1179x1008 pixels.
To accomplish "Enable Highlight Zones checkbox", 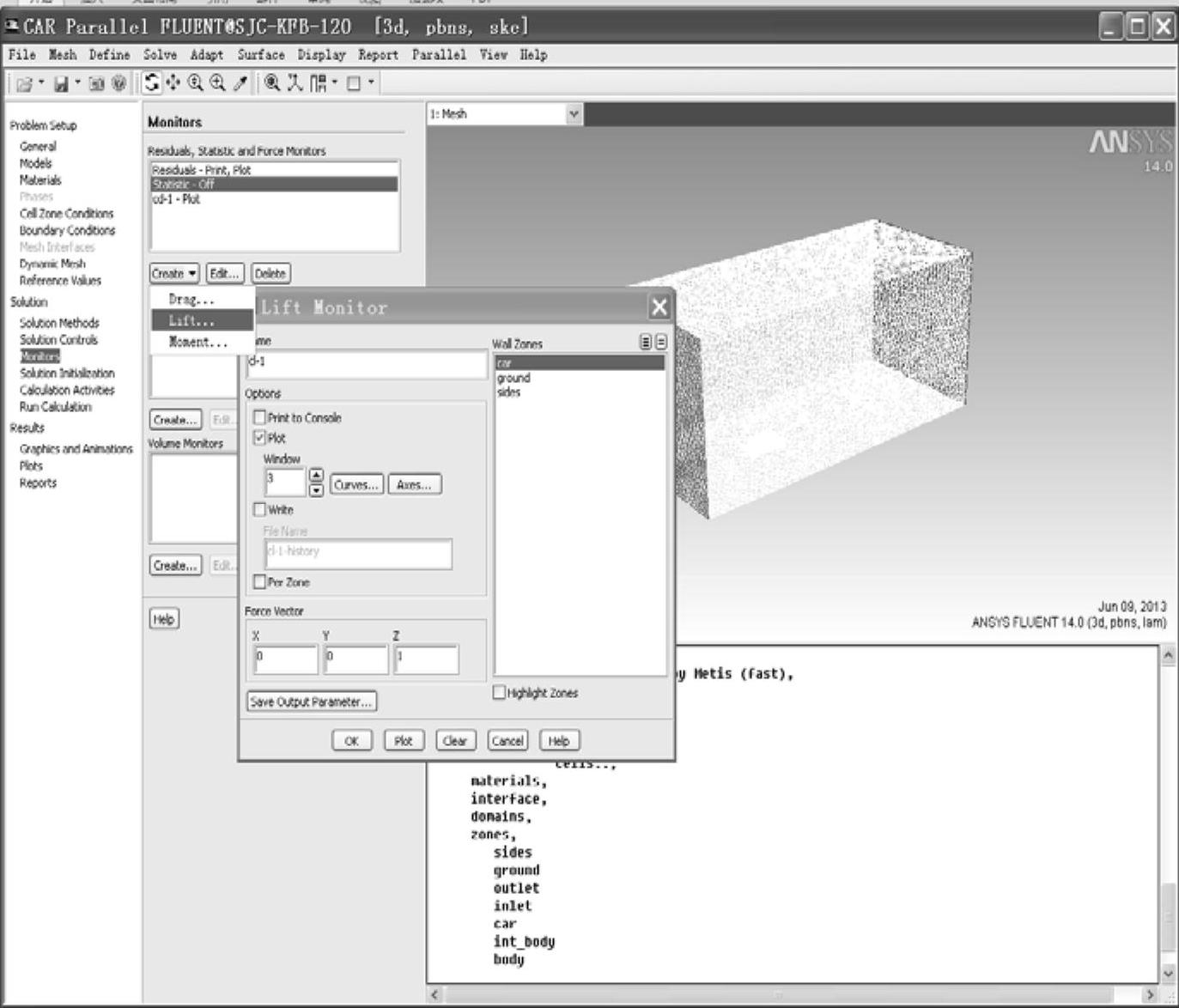I will coord(499,692).
